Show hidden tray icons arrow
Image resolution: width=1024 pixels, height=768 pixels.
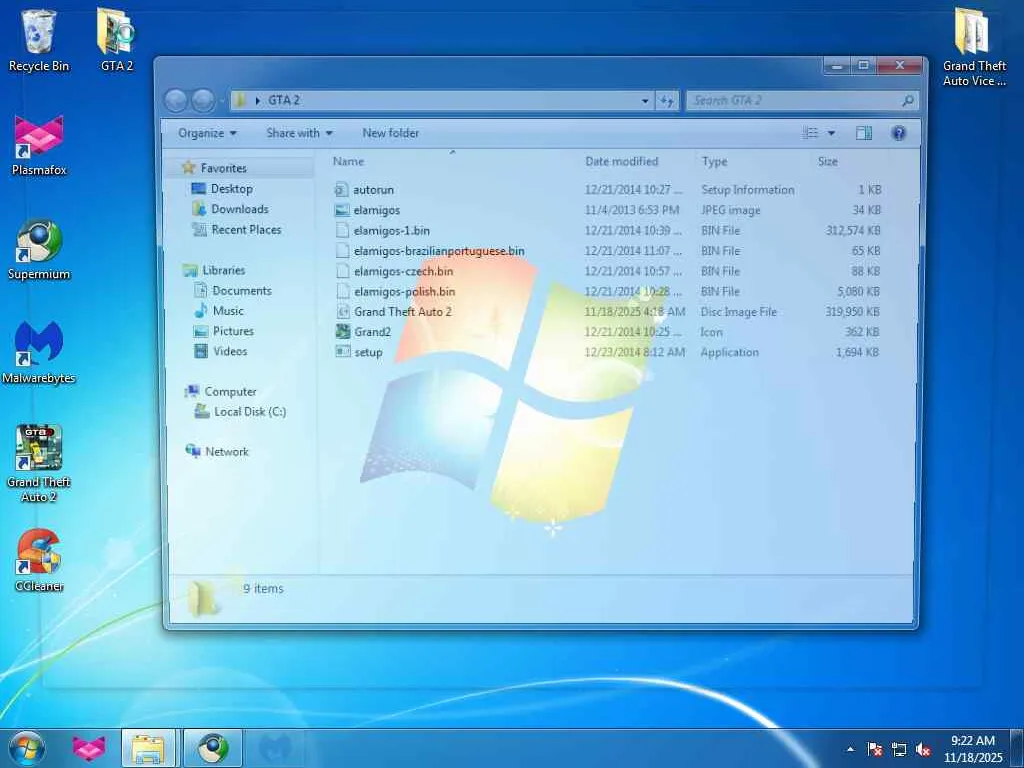click(x=850, y=749)
